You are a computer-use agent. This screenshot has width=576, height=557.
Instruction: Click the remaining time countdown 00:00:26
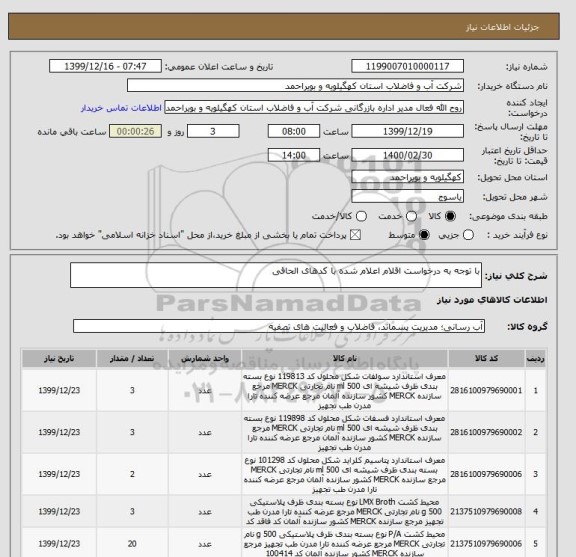point(136,132)
